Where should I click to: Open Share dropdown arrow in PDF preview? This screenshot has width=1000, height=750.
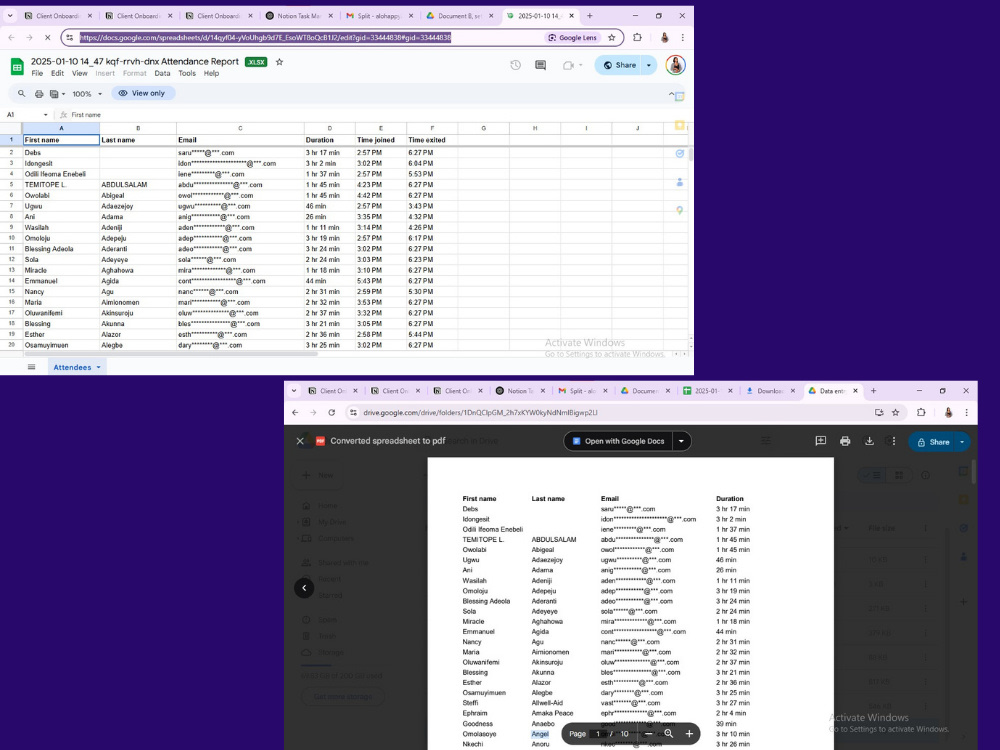(962, 441)
